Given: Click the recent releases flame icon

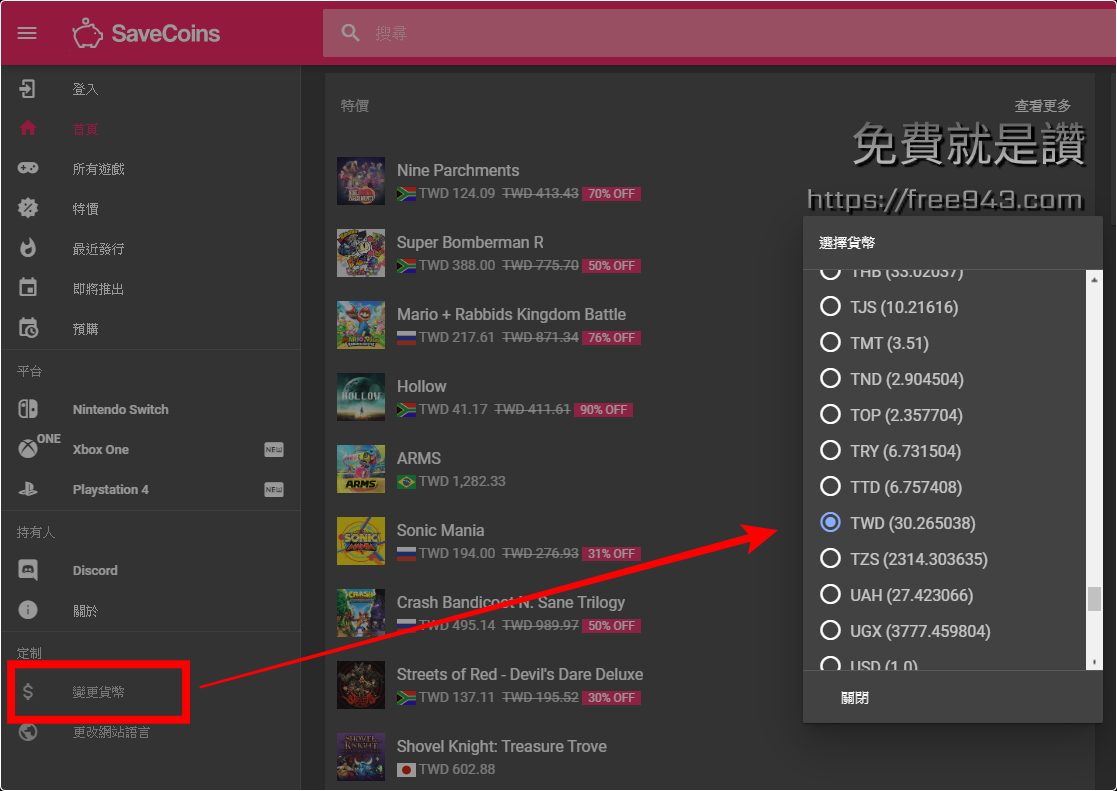Looking at the screenshot, I should click(28, 248).
